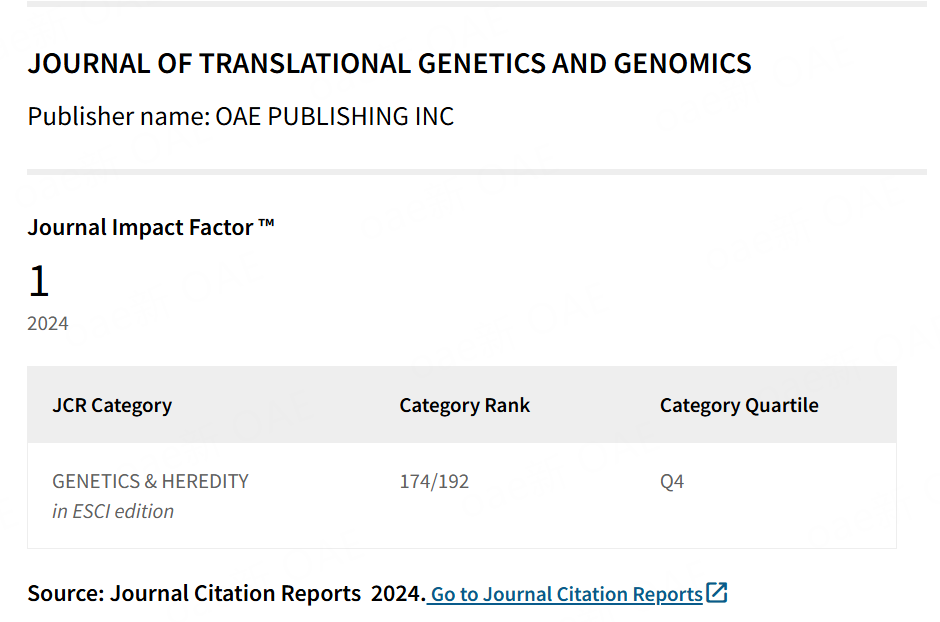Click the Source: Journal Citation Reports text

[x=194, y=593]
